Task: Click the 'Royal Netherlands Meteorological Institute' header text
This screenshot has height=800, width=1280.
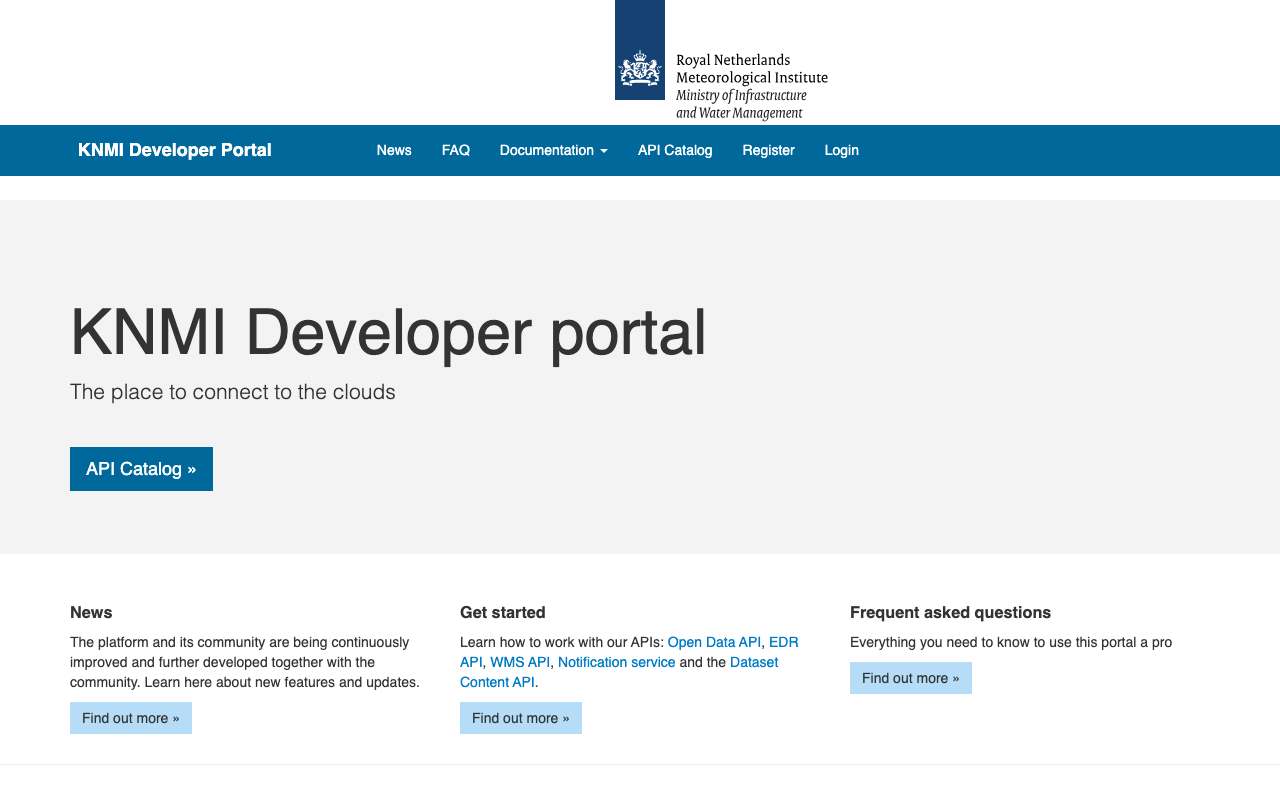Action: [752, 69]
